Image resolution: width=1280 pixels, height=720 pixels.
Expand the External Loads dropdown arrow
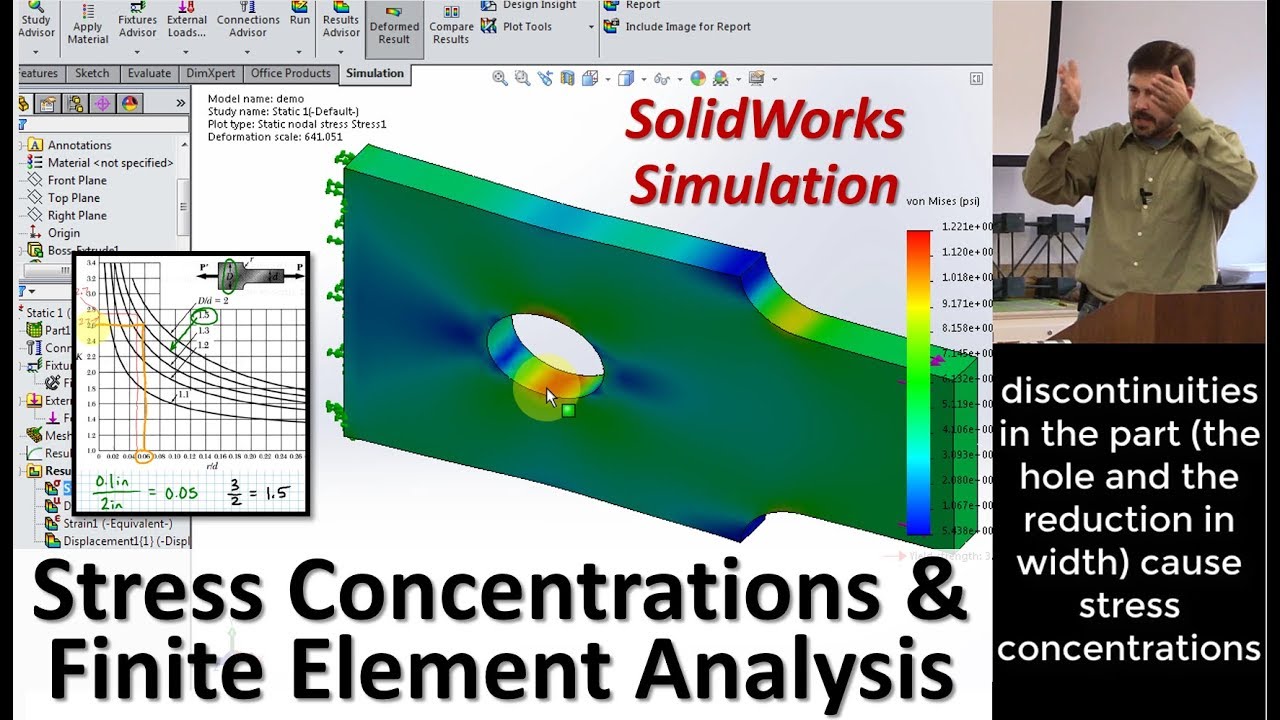click(187, 51)
